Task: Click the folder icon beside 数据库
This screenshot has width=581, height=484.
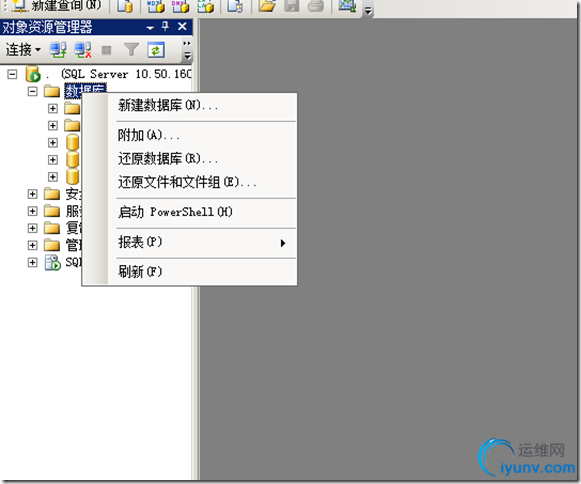Action: (x=52, y=91)
